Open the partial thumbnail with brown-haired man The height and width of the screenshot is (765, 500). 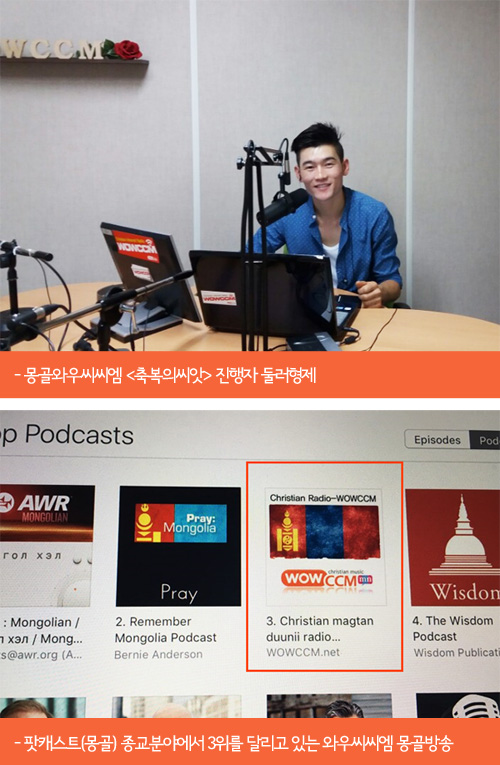[43, 707]
